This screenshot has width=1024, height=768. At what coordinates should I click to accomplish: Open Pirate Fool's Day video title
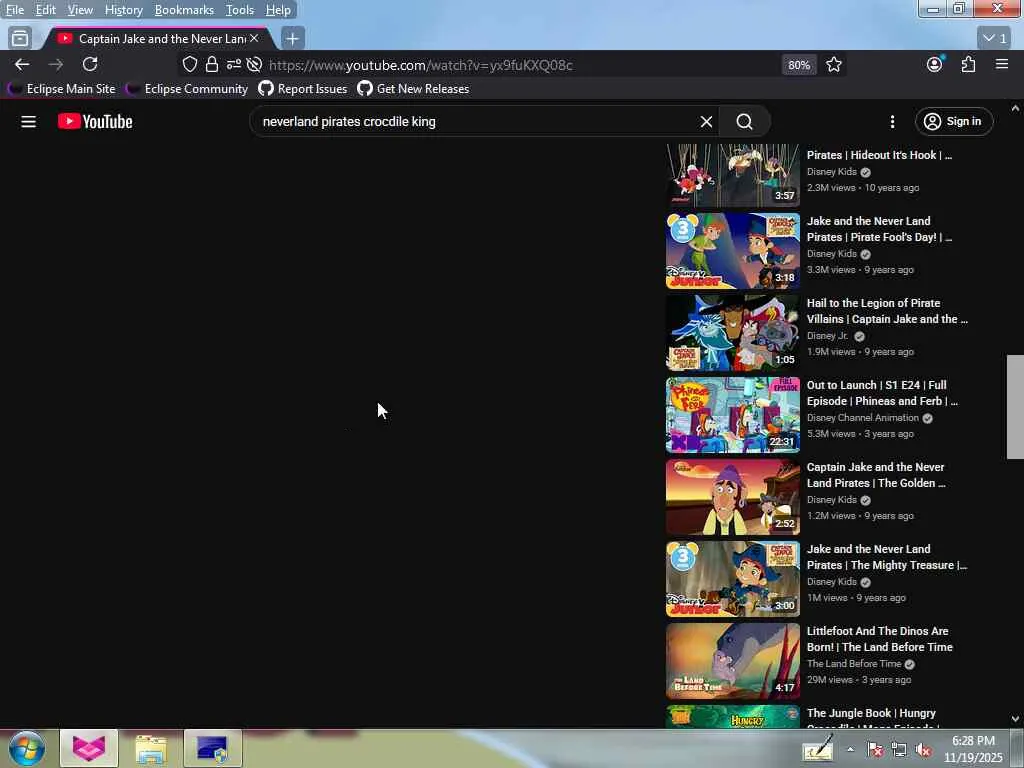pos(879,229)
